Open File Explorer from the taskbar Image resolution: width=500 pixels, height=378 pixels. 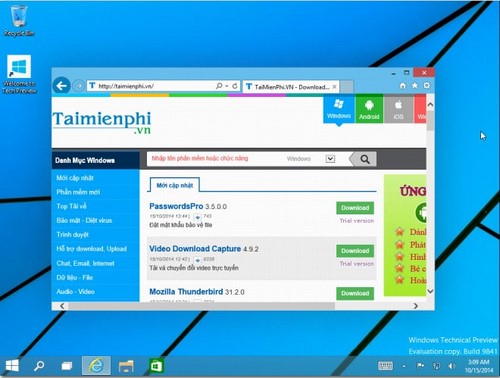(126, 366)
